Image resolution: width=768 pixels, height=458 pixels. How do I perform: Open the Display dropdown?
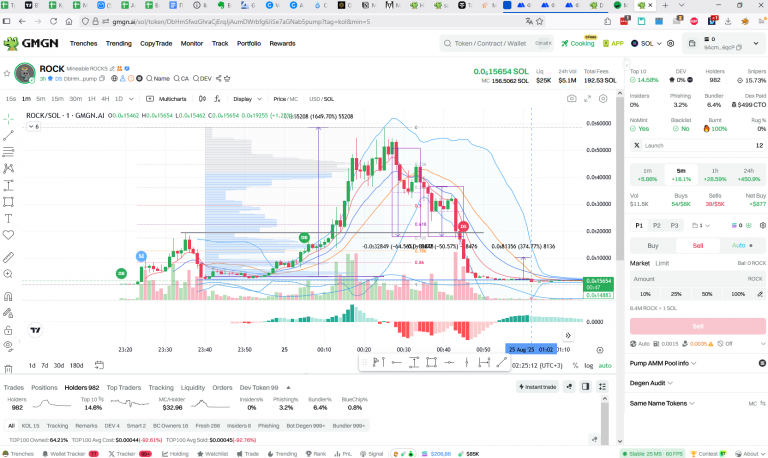click(247, 98)
